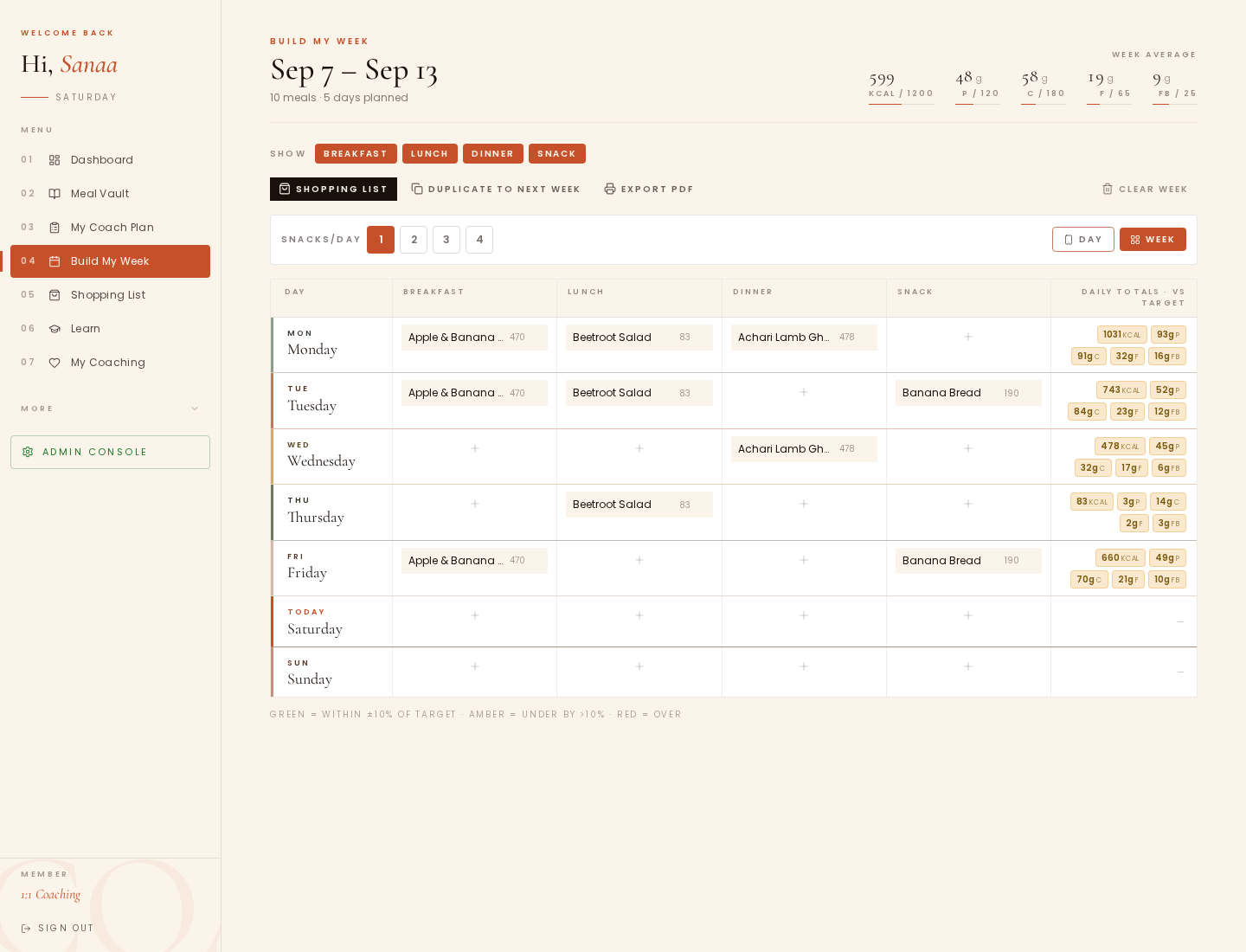Add Thursday breakfast with plus icon

click(x=475, y=504)
